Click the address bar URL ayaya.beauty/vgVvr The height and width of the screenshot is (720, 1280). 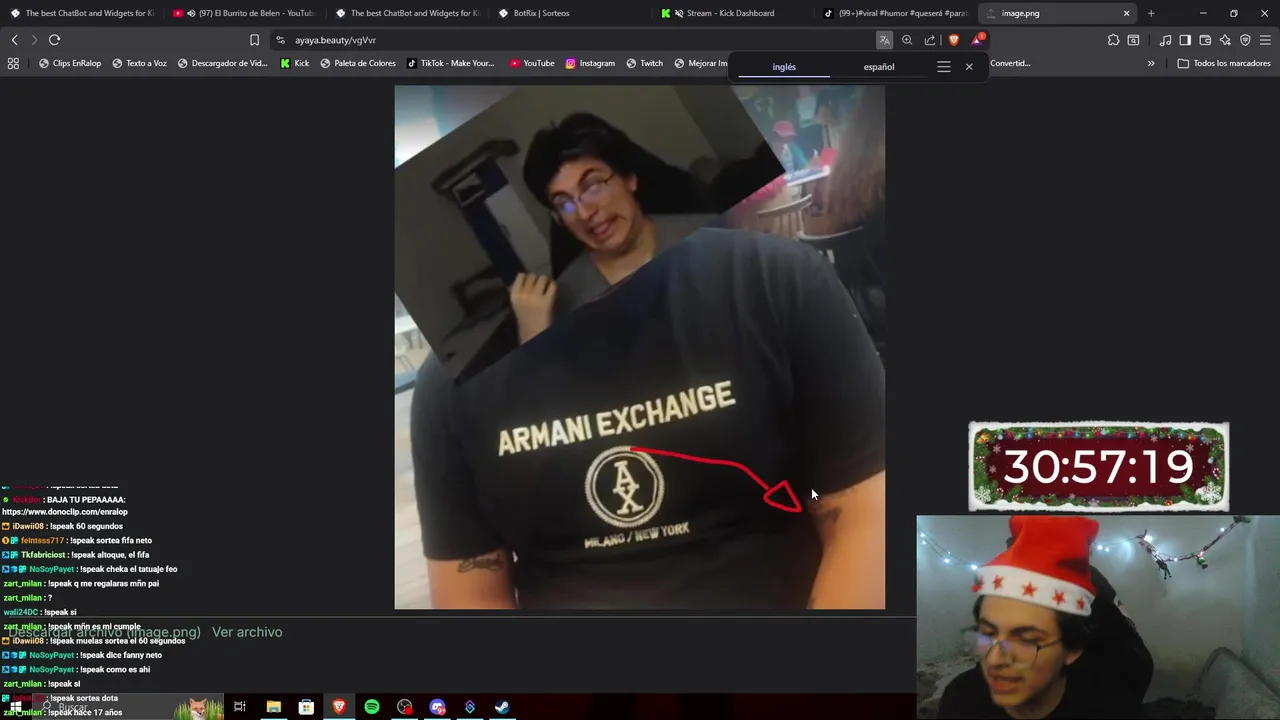pos(335,40)
